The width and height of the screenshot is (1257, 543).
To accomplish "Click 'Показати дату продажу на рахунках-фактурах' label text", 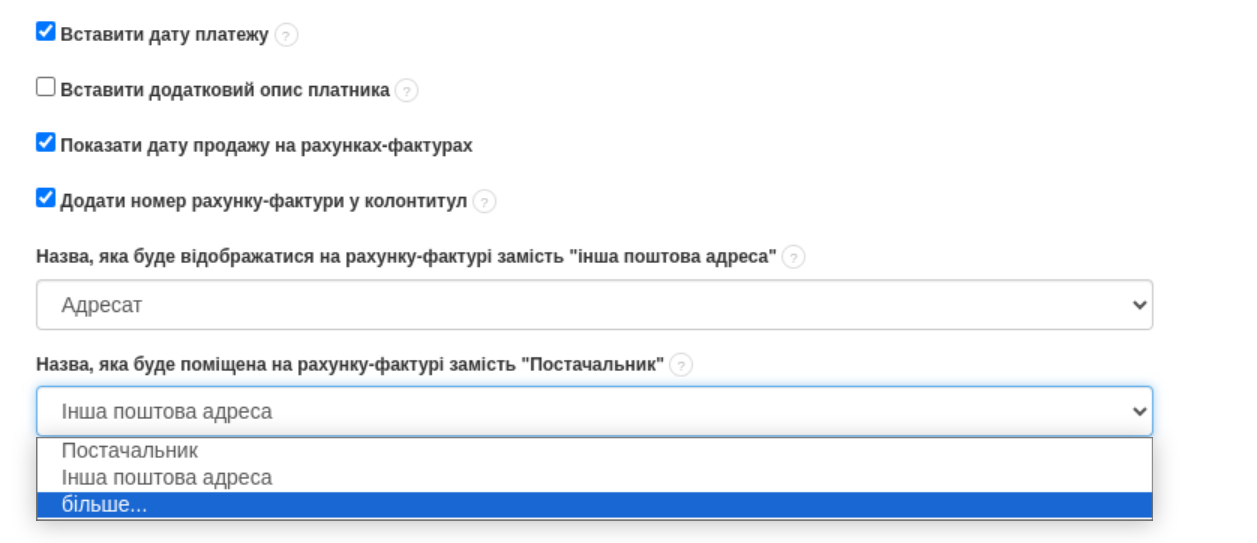I will [x=266, y=145].
